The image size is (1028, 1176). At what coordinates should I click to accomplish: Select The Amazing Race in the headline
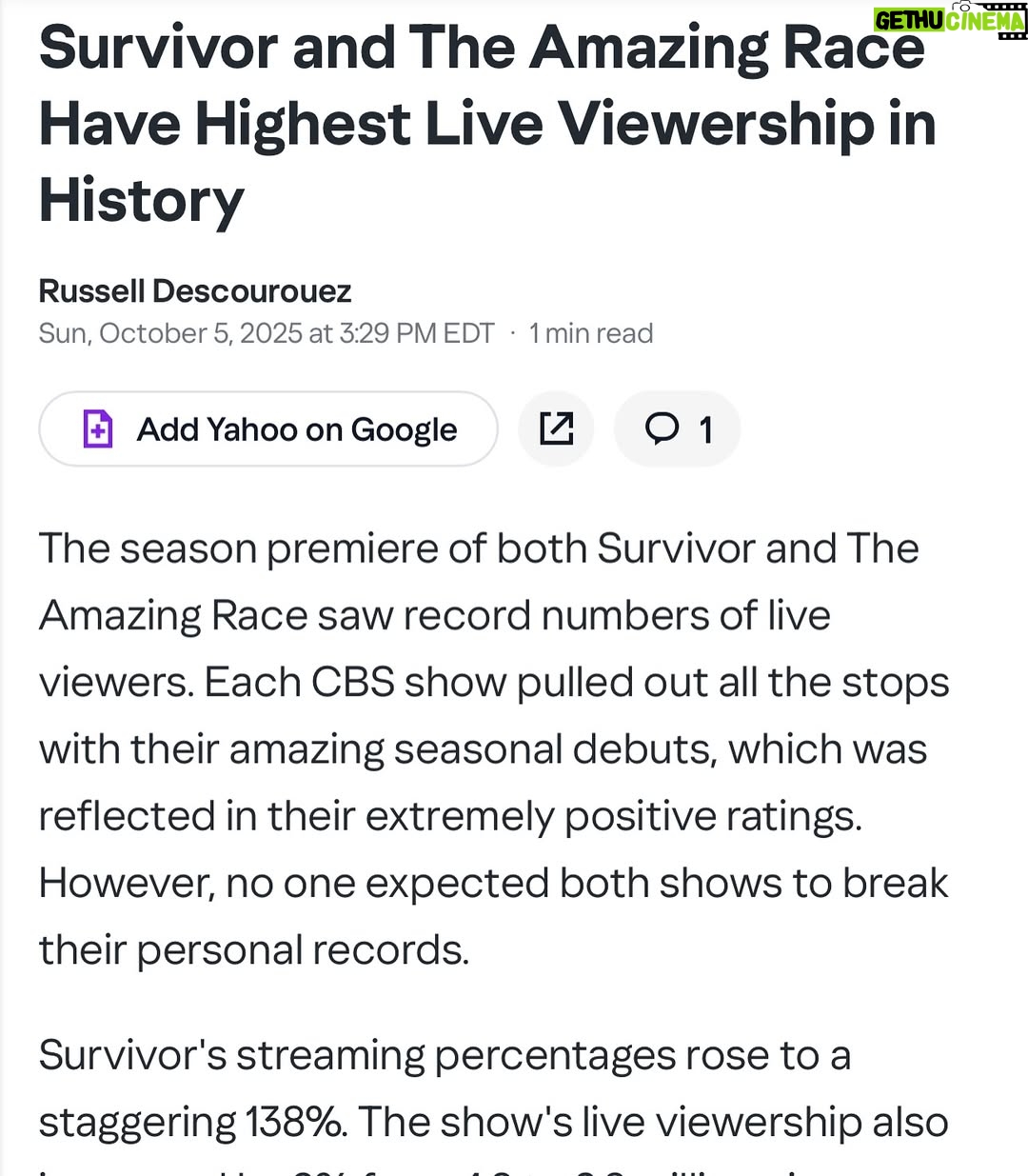666,48
